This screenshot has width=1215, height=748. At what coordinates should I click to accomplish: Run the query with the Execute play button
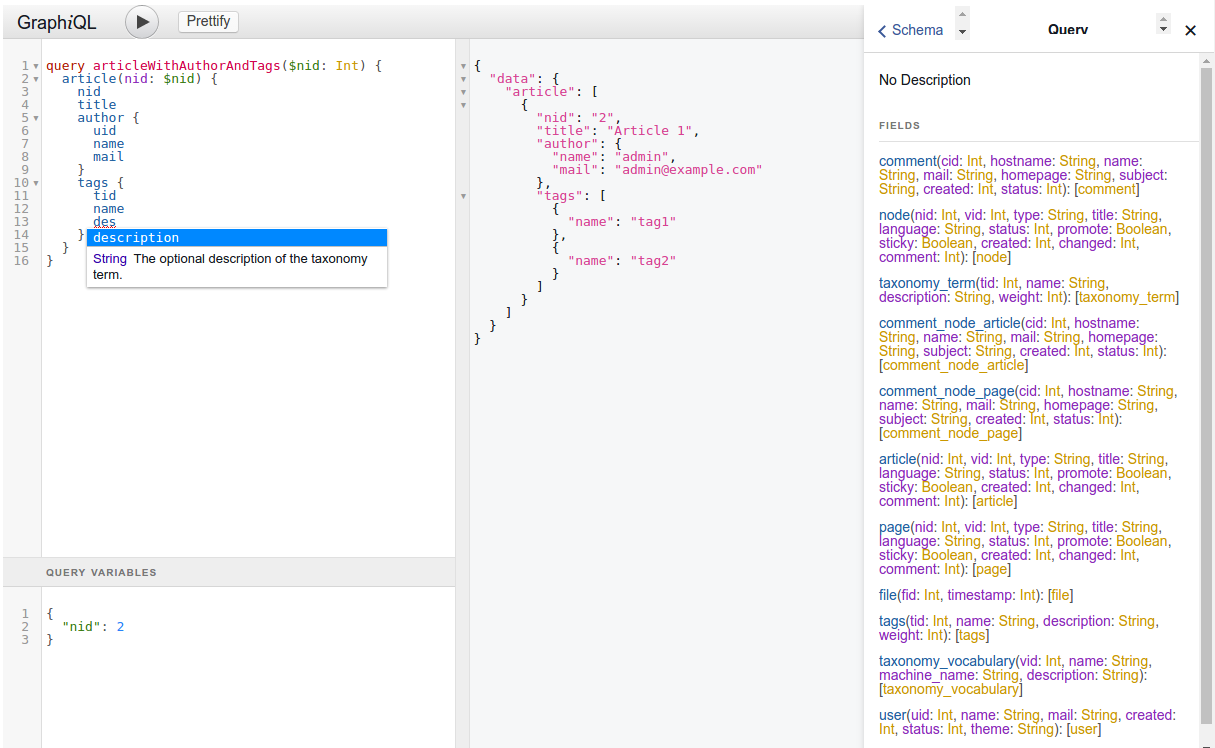coord(142,21)
